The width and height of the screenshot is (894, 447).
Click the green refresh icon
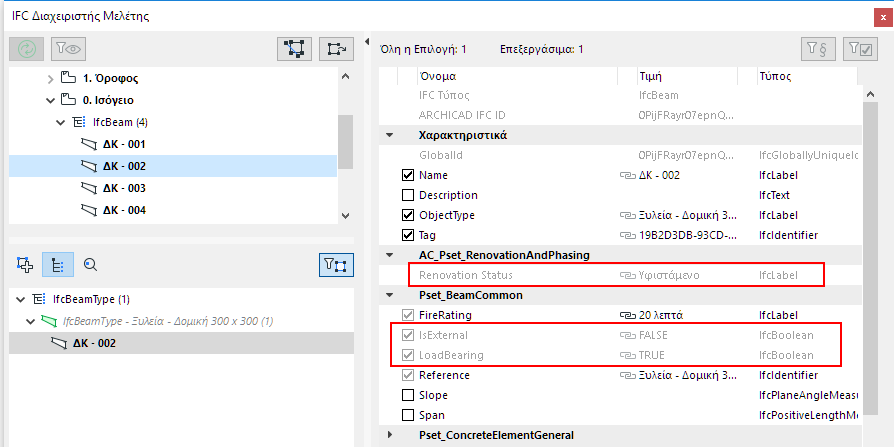[x=24, y=48]
